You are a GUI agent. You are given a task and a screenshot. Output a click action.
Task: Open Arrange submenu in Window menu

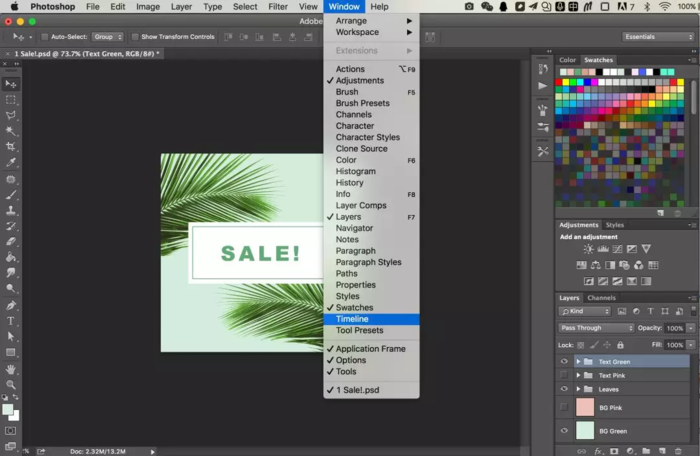coord(371,21)
